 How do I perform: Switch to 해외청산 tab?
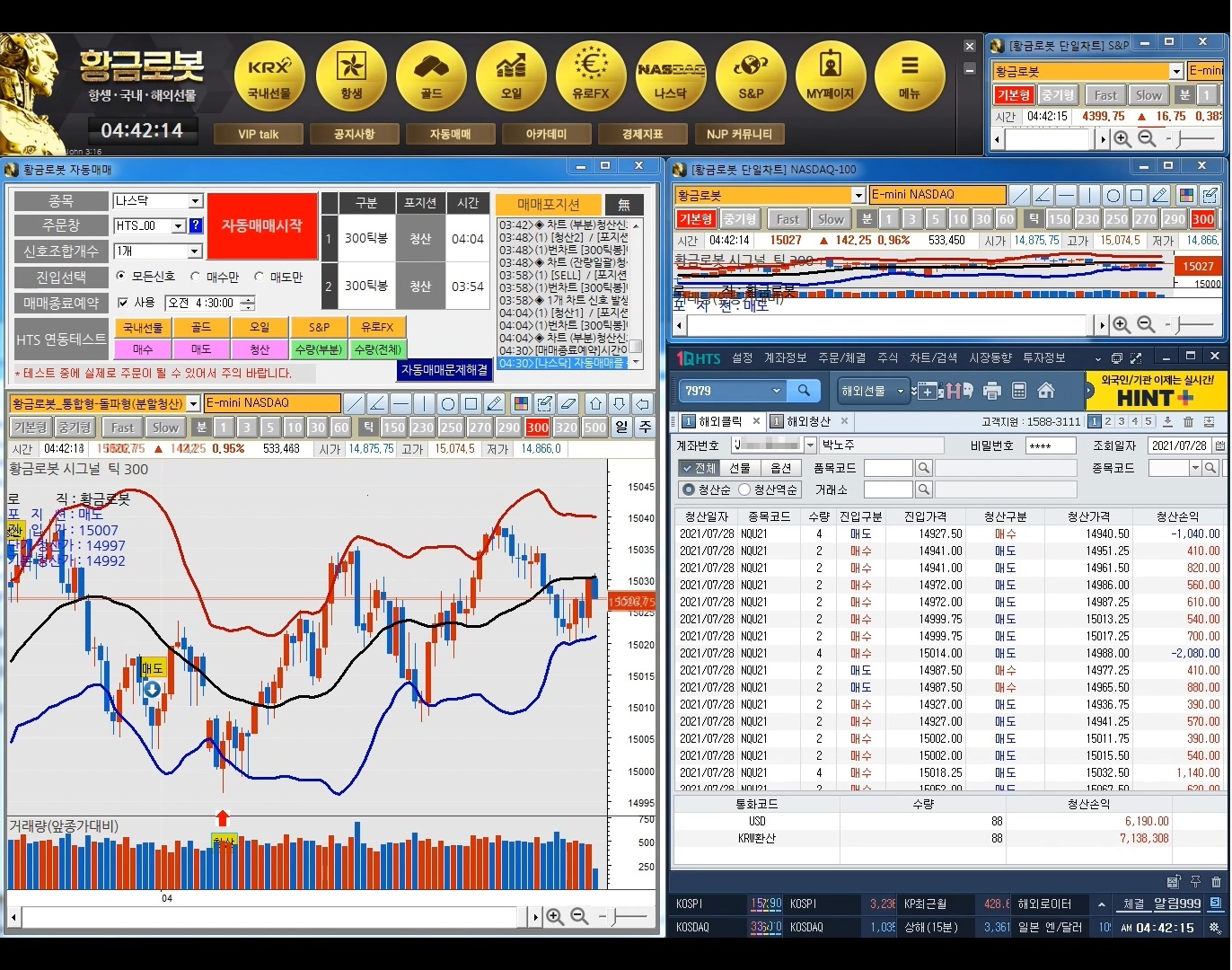point(809,421)
